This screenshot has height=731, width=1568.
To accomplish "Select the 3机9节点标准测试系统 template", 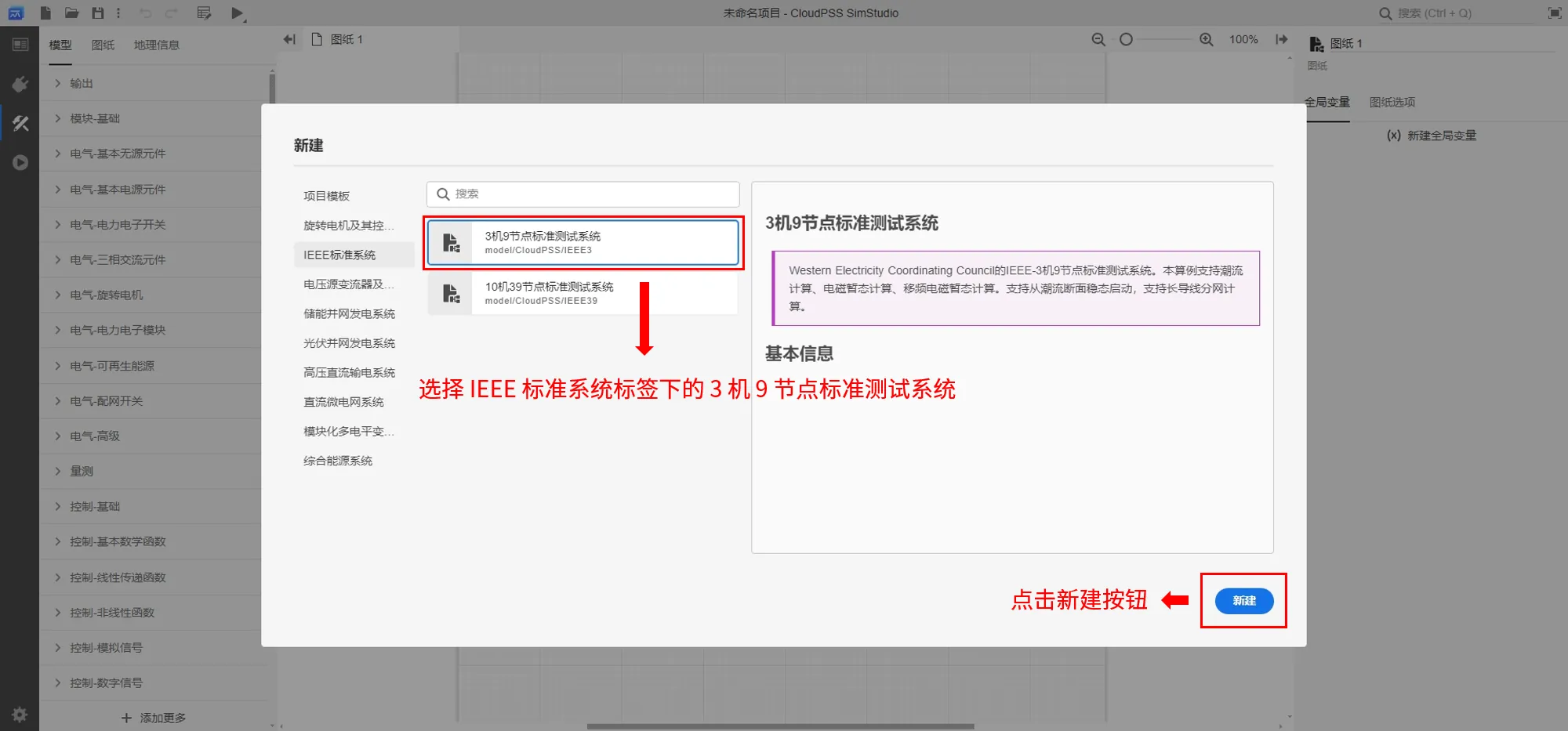I will pos(583,243).
